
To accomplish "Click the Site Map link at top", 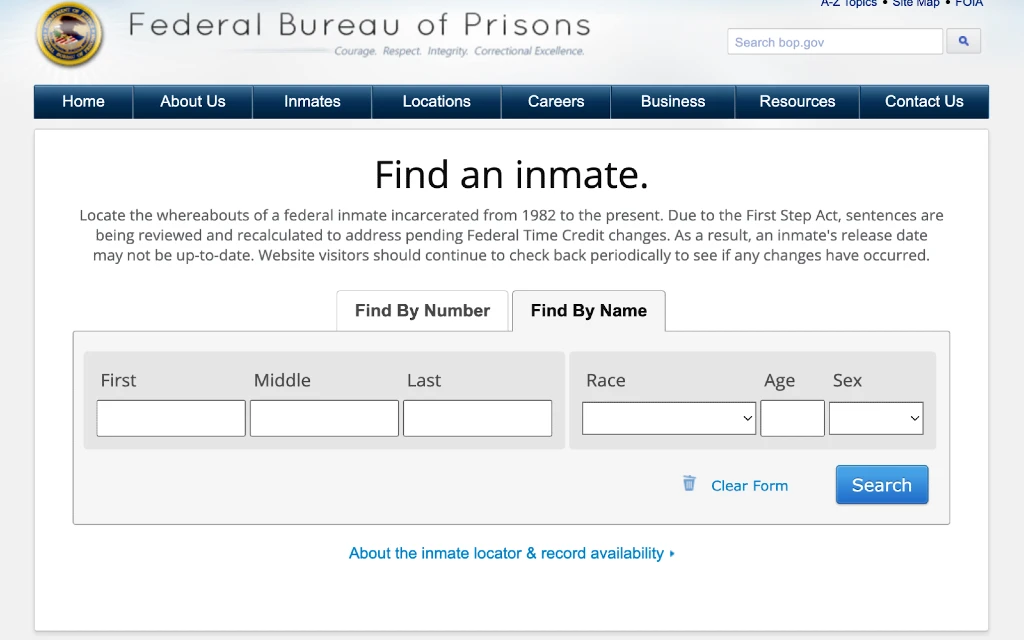I will (x=916, y=3).
